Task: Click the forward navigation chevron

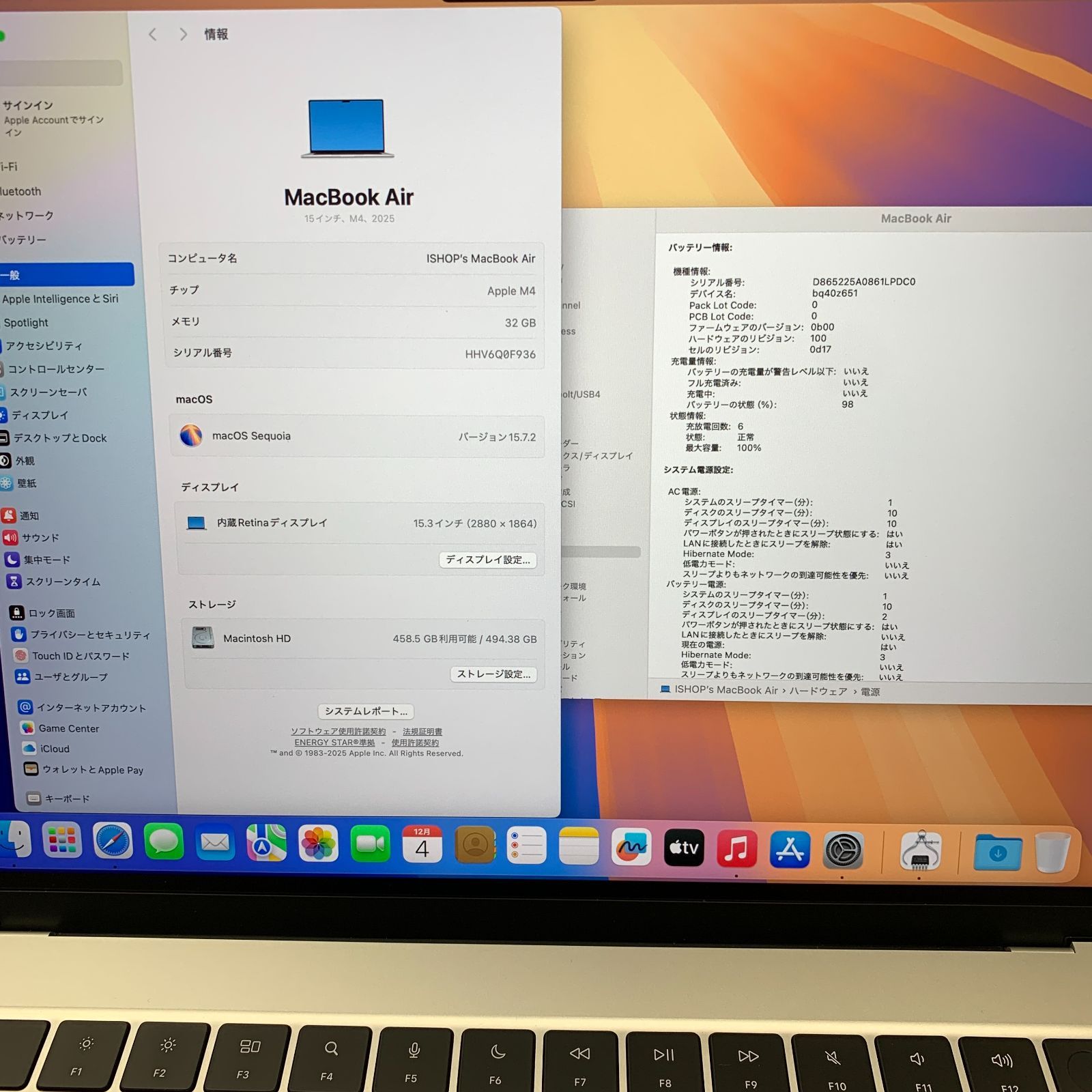Action: pyautogui.click(x=183, y=35)
